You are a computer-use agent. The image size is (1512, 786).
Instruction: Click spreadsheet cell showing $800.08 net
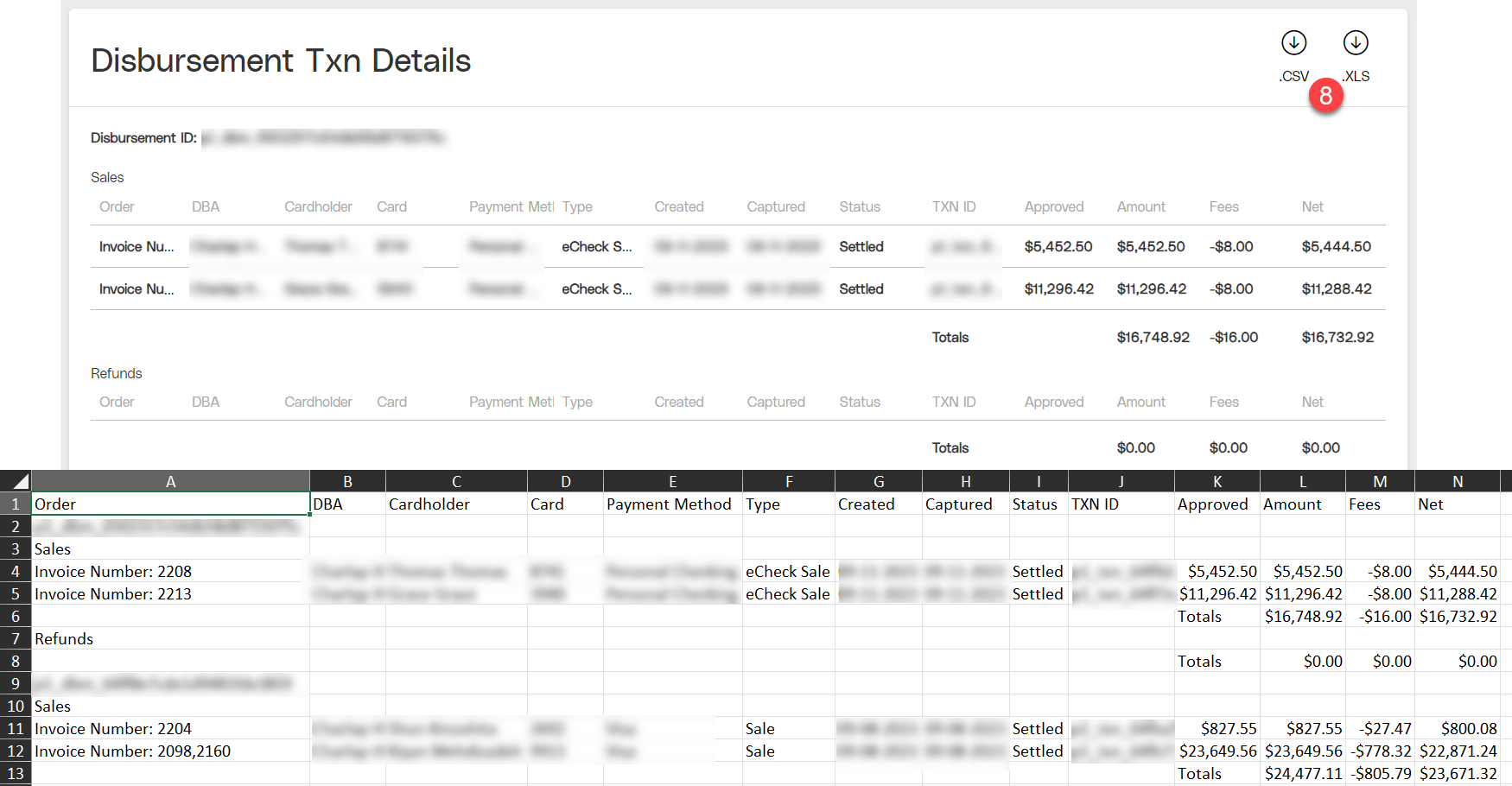point(1458,728)
